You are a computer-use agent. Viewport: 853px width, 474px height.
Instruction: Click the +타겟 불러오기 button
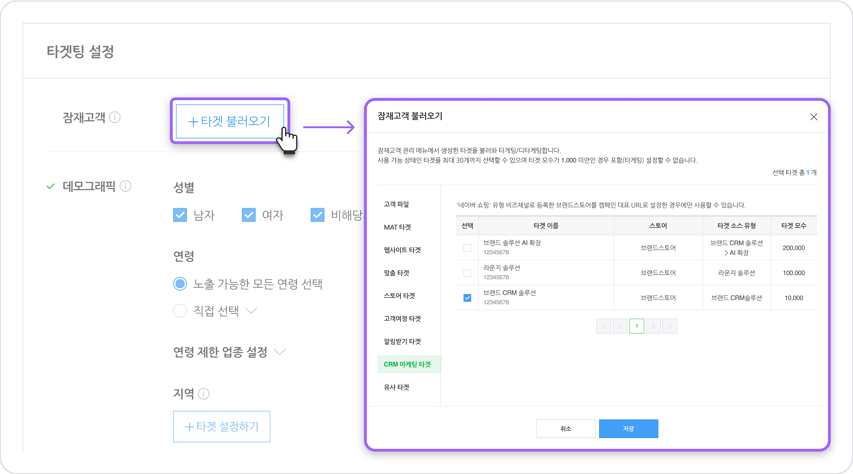230,121
